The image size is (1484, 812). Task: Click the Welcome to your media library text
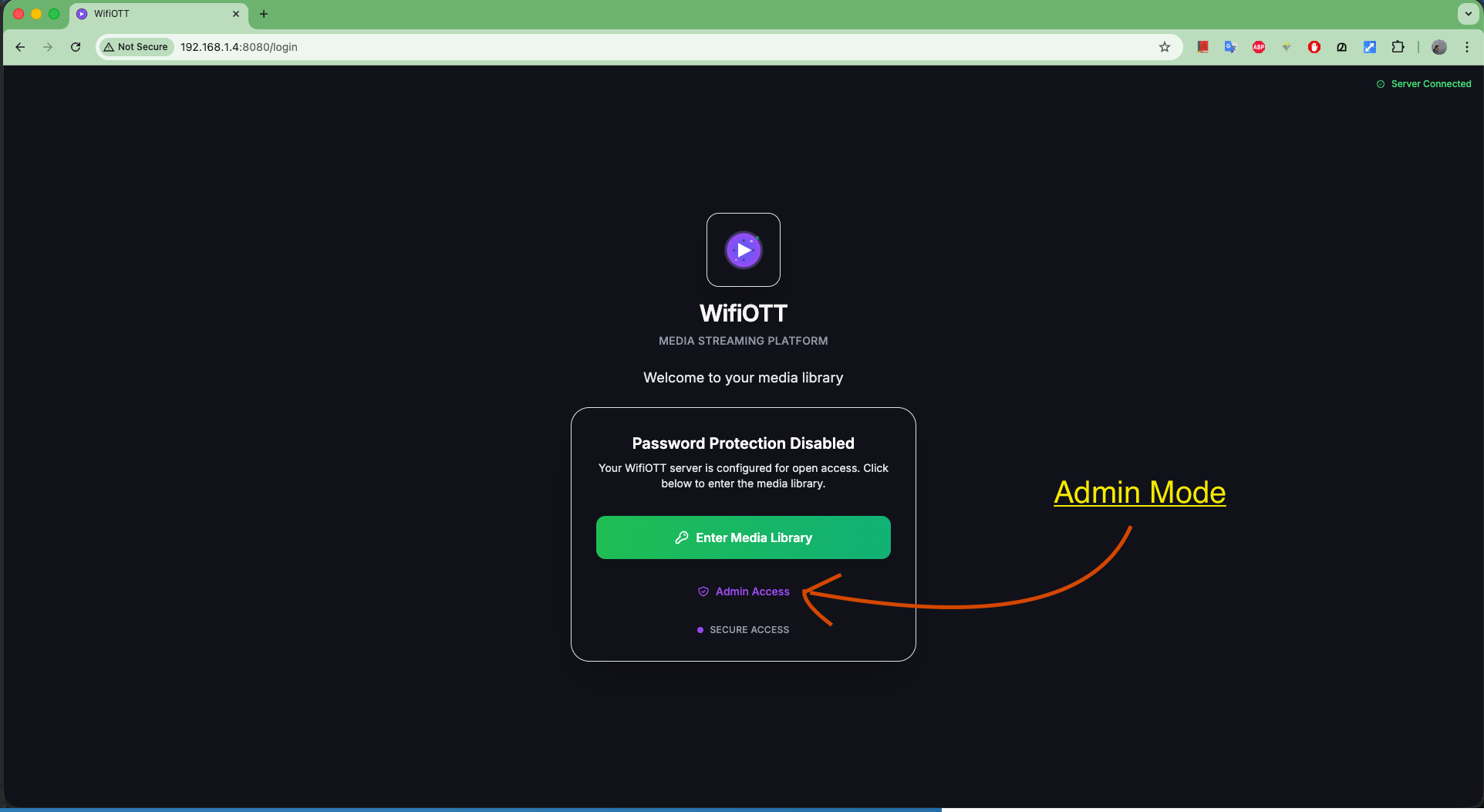coord(744,378)
